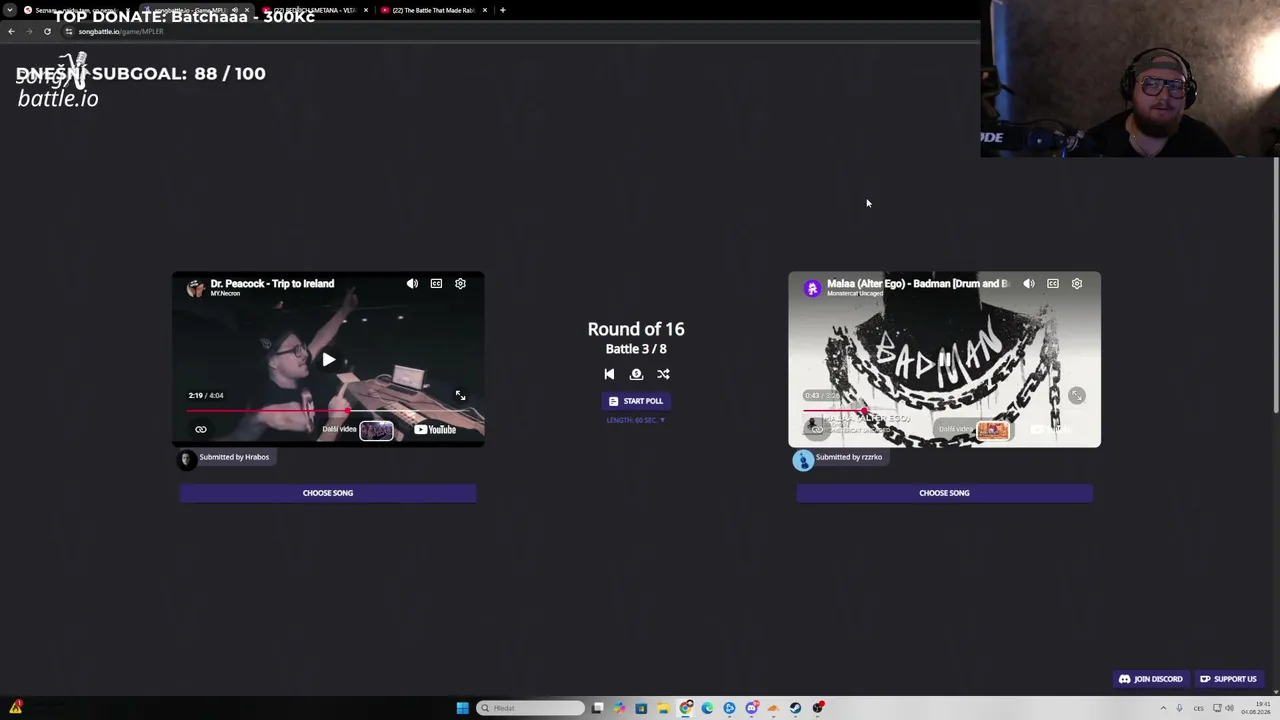This screenshot has width=1280, height=720.
Task: Open settings gear on Malaa Badman video
Action: pyautogui.click(x=1077, y=284)
